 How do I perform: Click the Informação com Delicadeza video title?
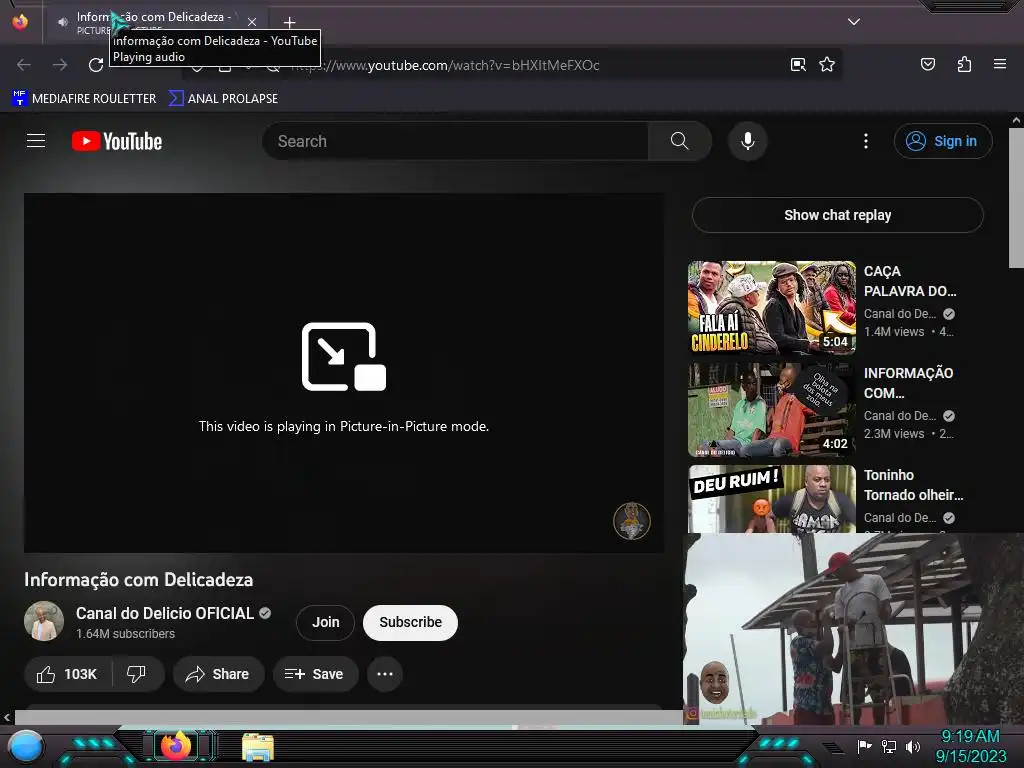point(138,580)
